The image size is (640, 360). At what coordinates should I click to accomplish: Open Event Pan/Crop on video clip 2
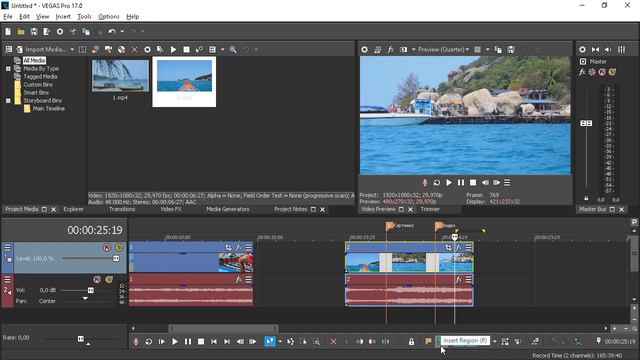tap(448, 247)
